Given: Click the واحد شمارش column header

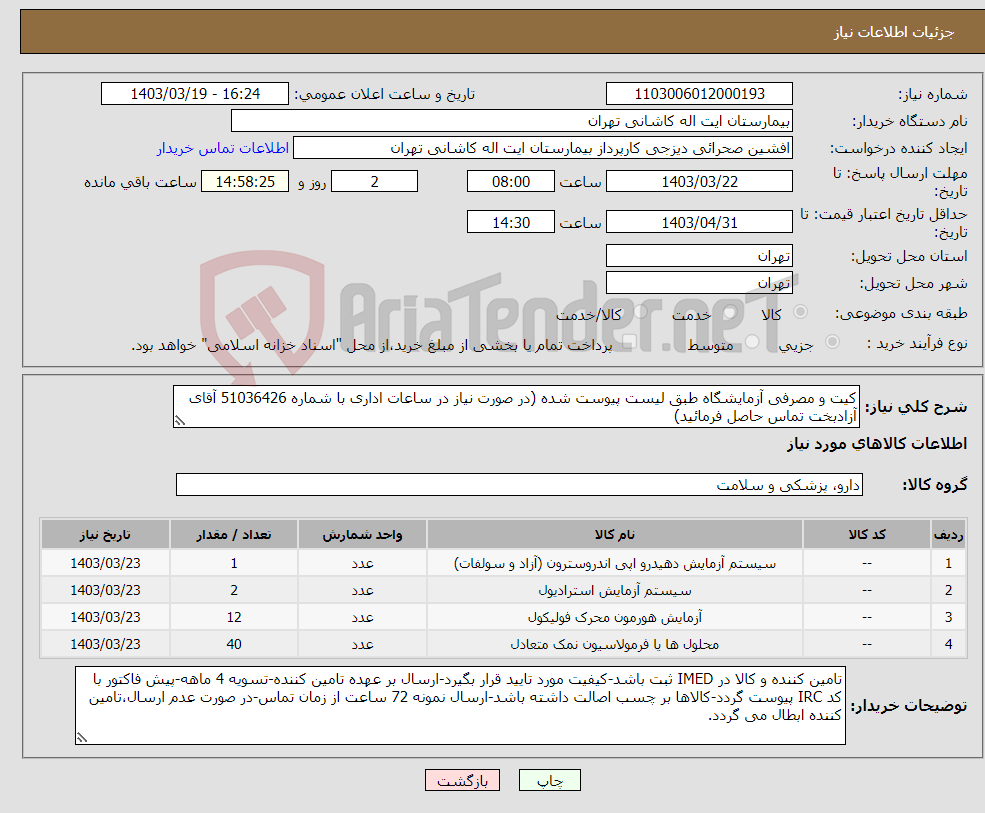Looking at the screenshot, I should [x=362, y=535].
